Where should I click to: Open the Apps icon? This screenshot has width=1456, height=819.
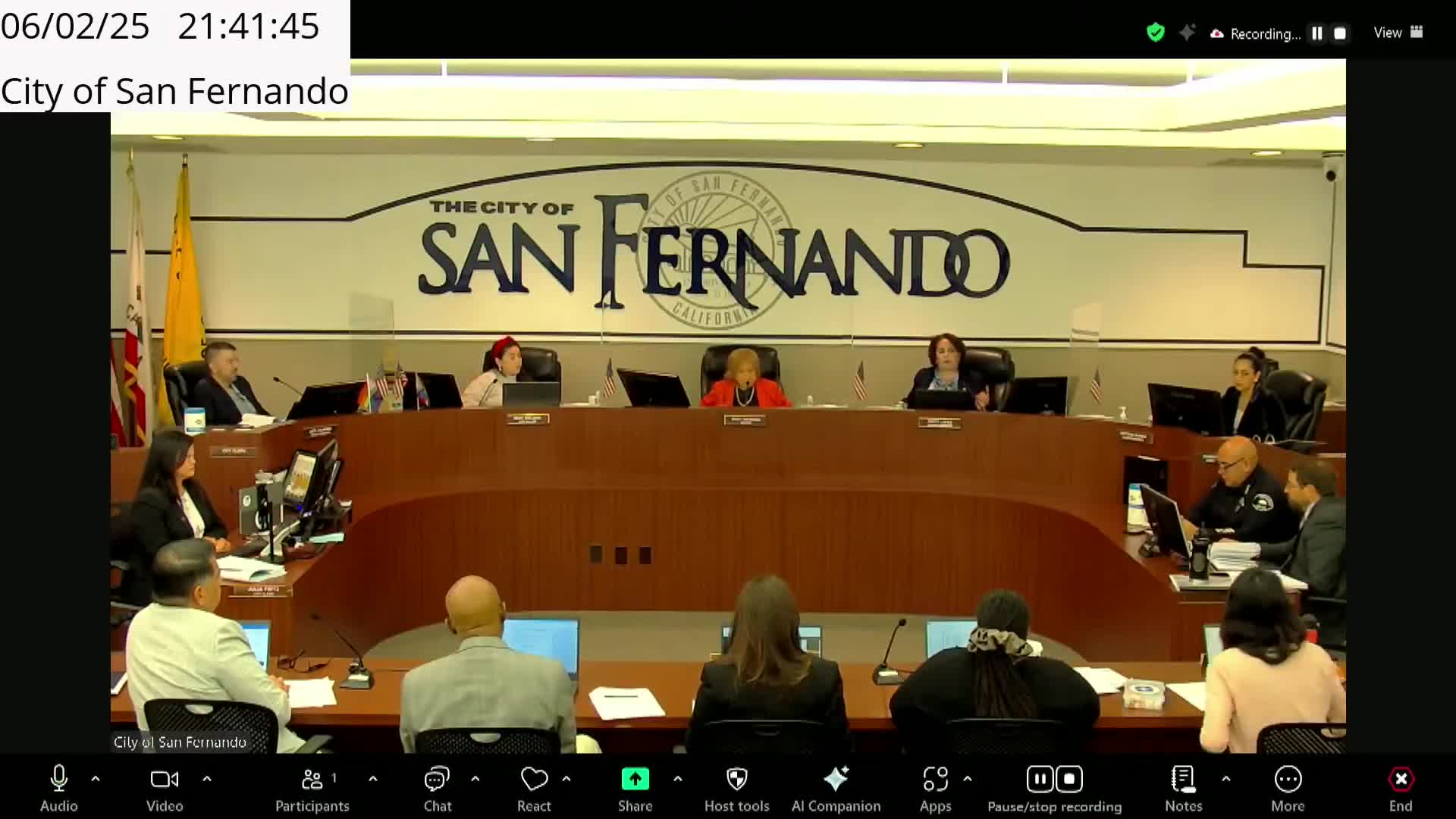(x=935, y=780)
